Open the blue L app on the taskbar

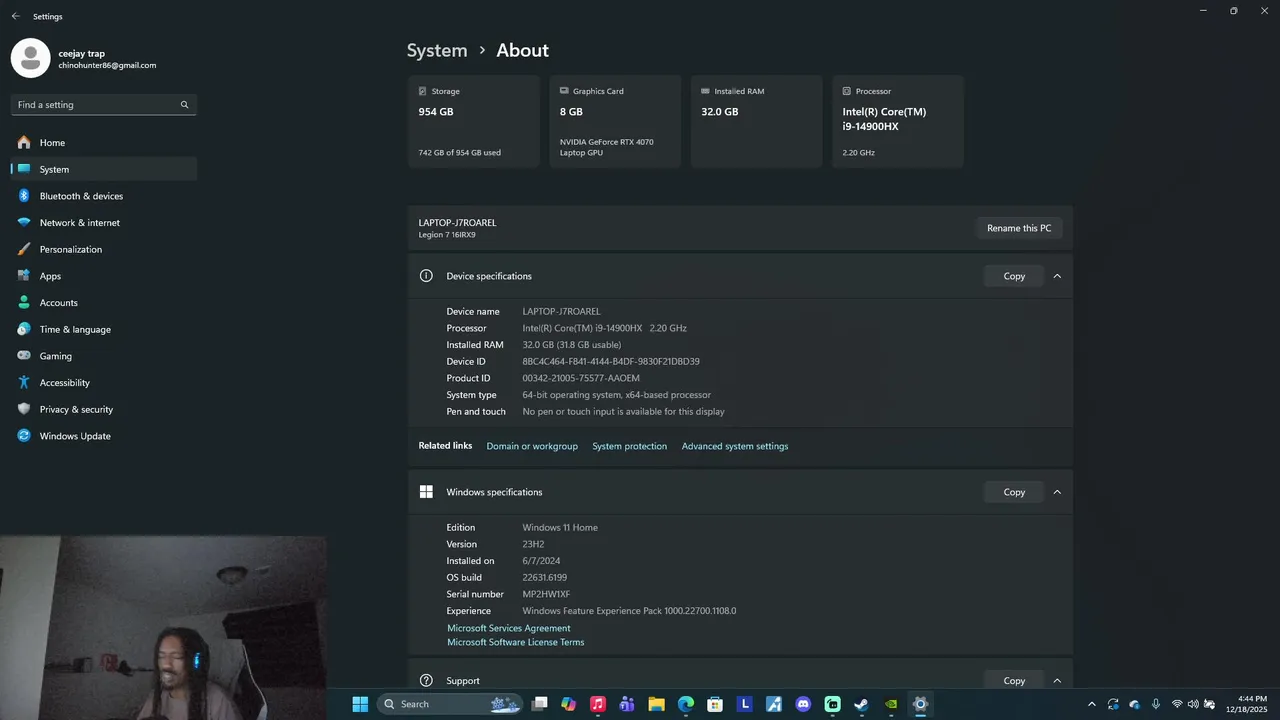[x=744, y=704]
